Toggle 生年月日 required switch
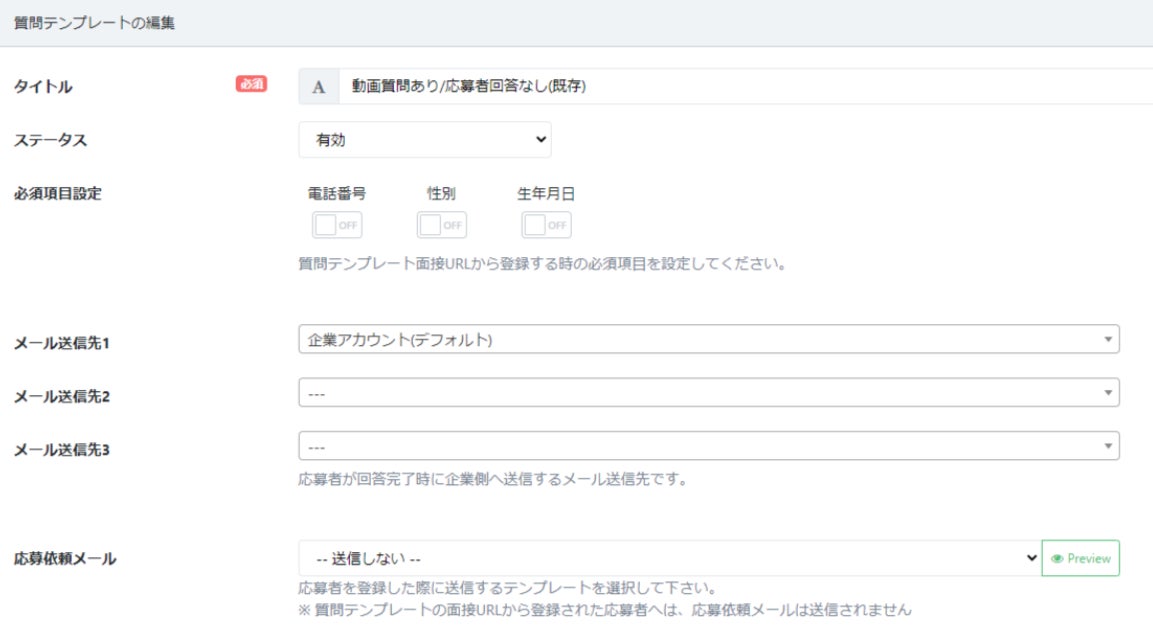The width and height of the screenshot is (1153, 632). point(546,225)
